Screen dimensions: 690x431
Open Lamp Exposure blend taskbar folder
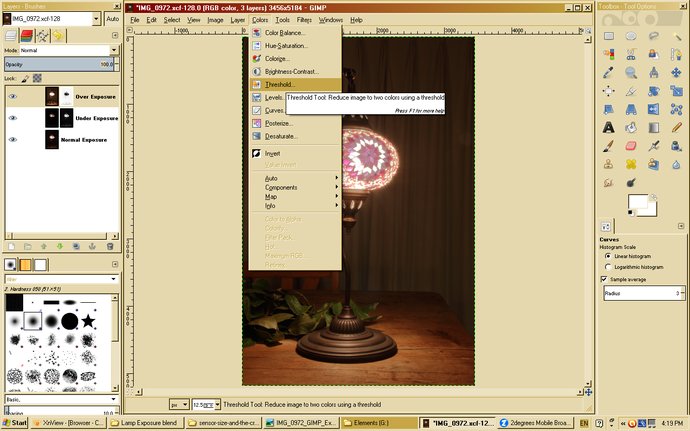[x=146, y=423]
